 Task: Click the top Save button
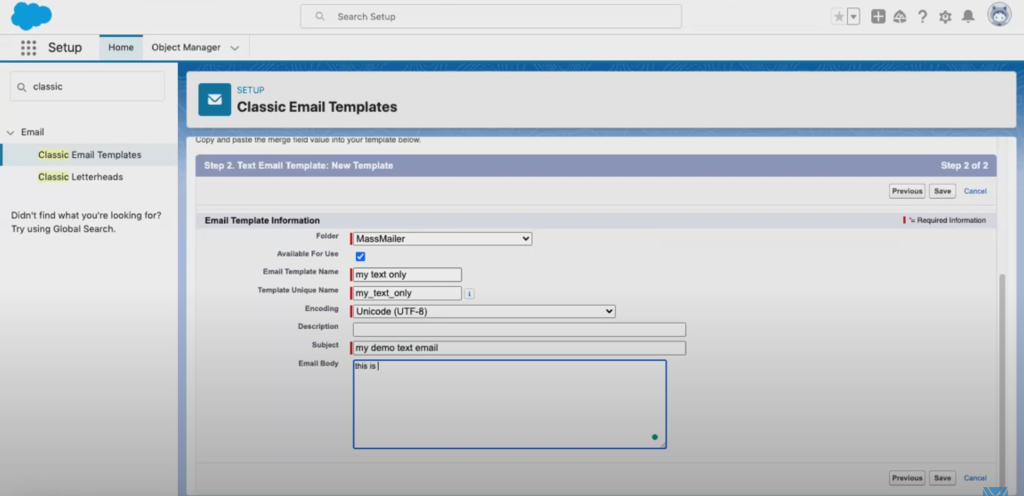[x=942, y=191]
